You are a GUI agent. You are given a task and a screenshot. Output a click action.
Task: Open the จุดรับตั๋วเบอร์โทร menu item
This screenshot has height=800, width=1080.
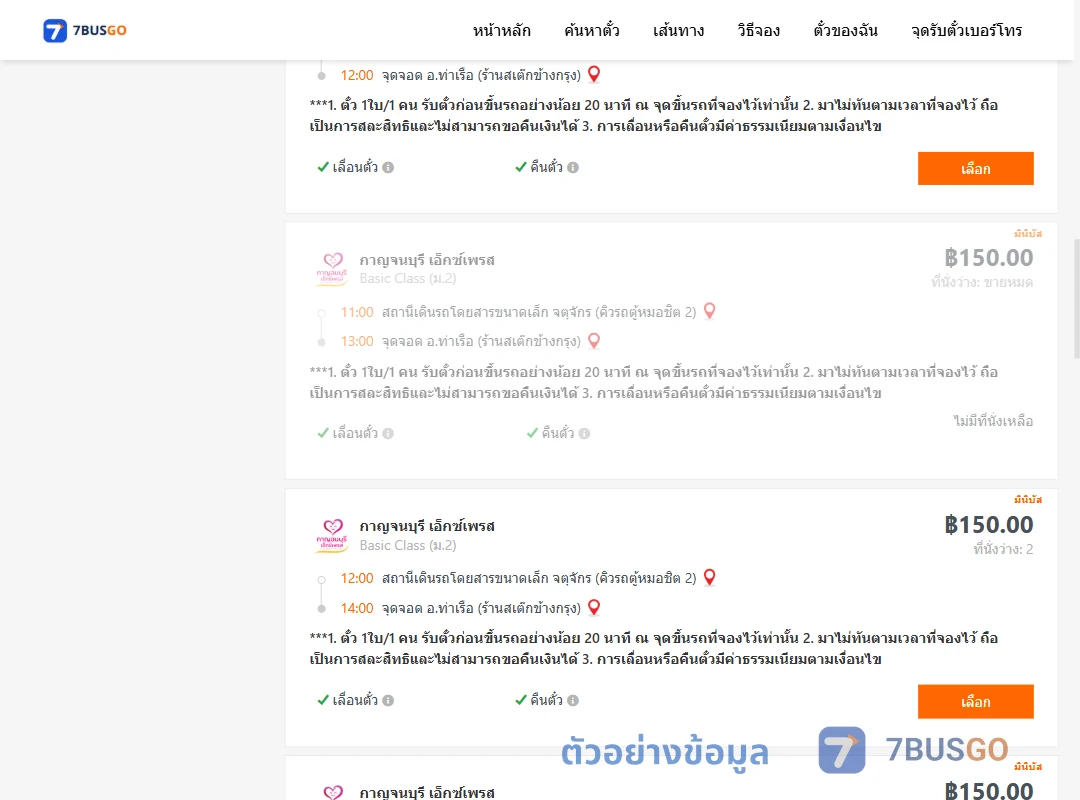click(x=966, y=30)
